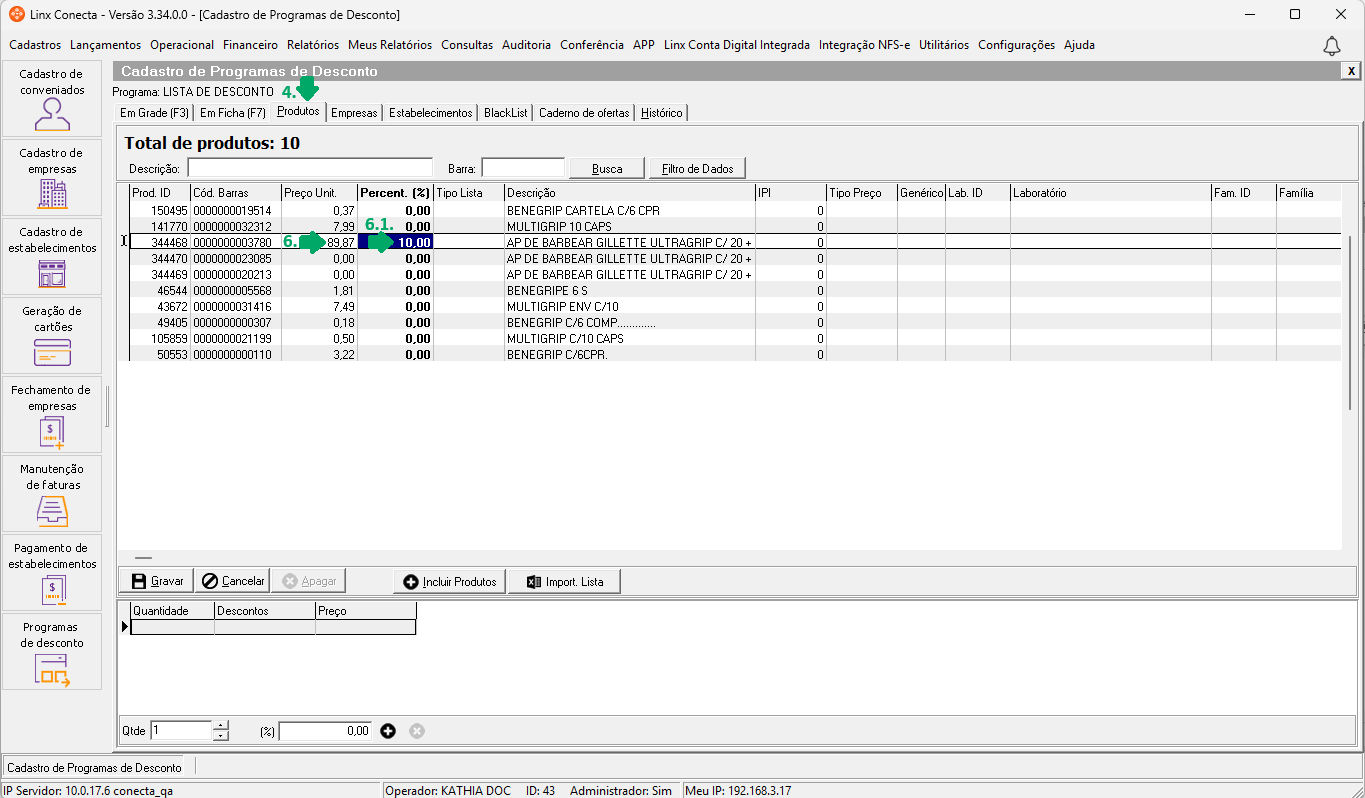Save changes with the Gravar button
Viewport: 1365px width, 798px height.
point(158,581)
